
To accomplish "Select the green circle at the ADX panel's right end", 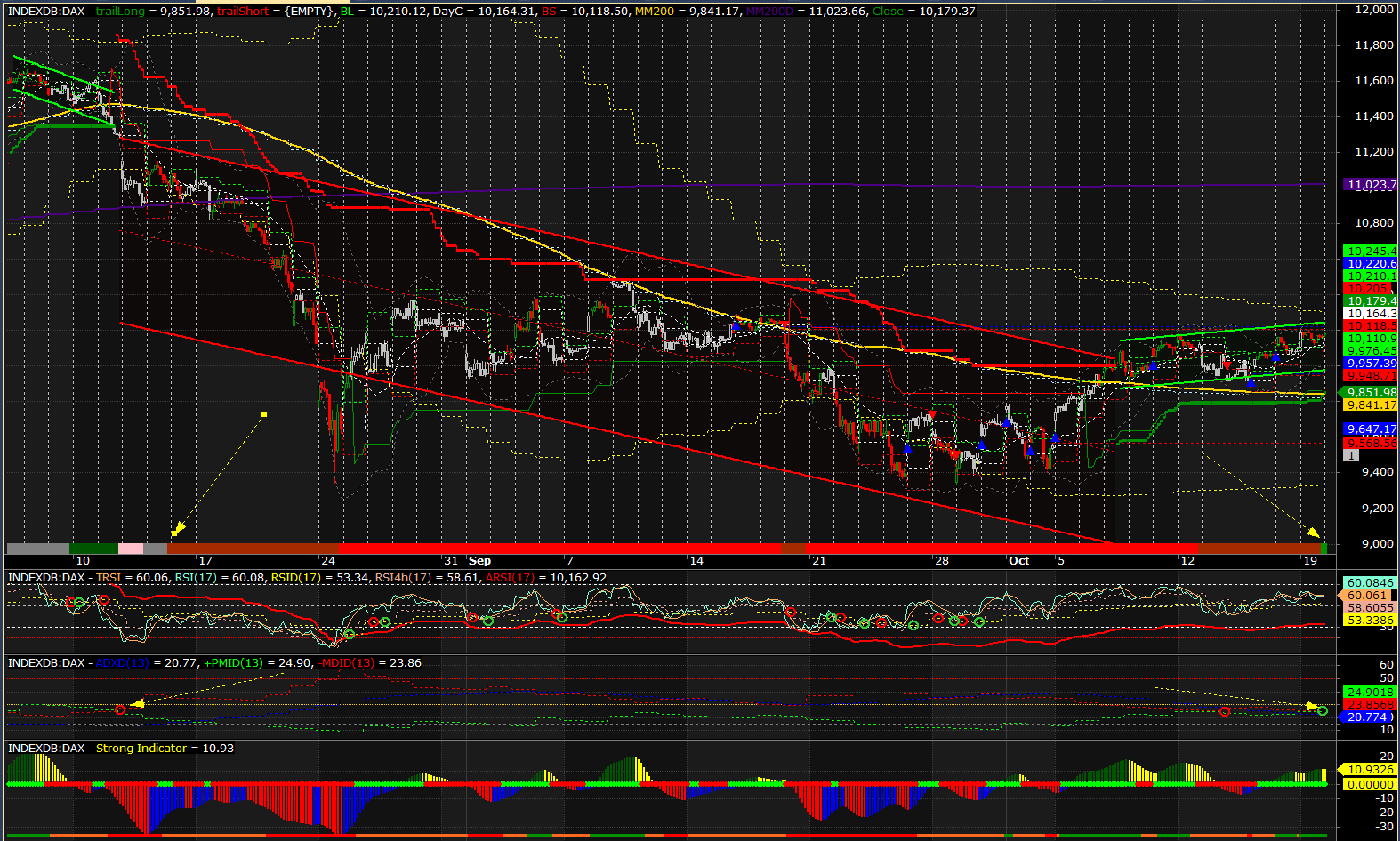I will (1323, 710).
